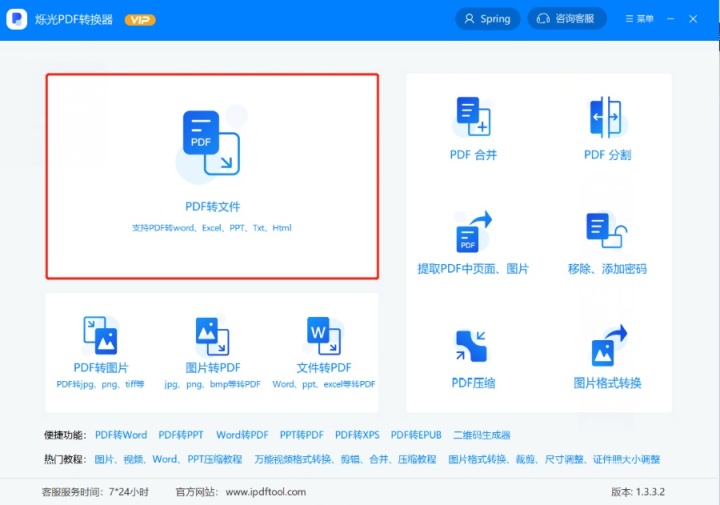Minimize the PDF converter window
Image resolution: width=720 pixels, height=505 pixels.
(671, 19)
